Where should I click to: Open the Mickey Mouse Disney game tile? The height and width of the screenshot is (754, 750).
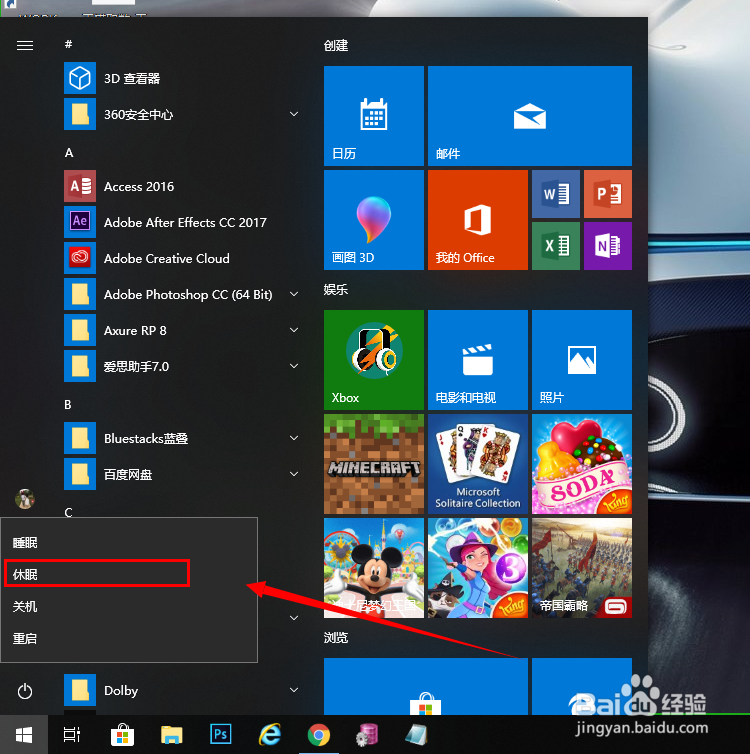[x=374, y=568]
